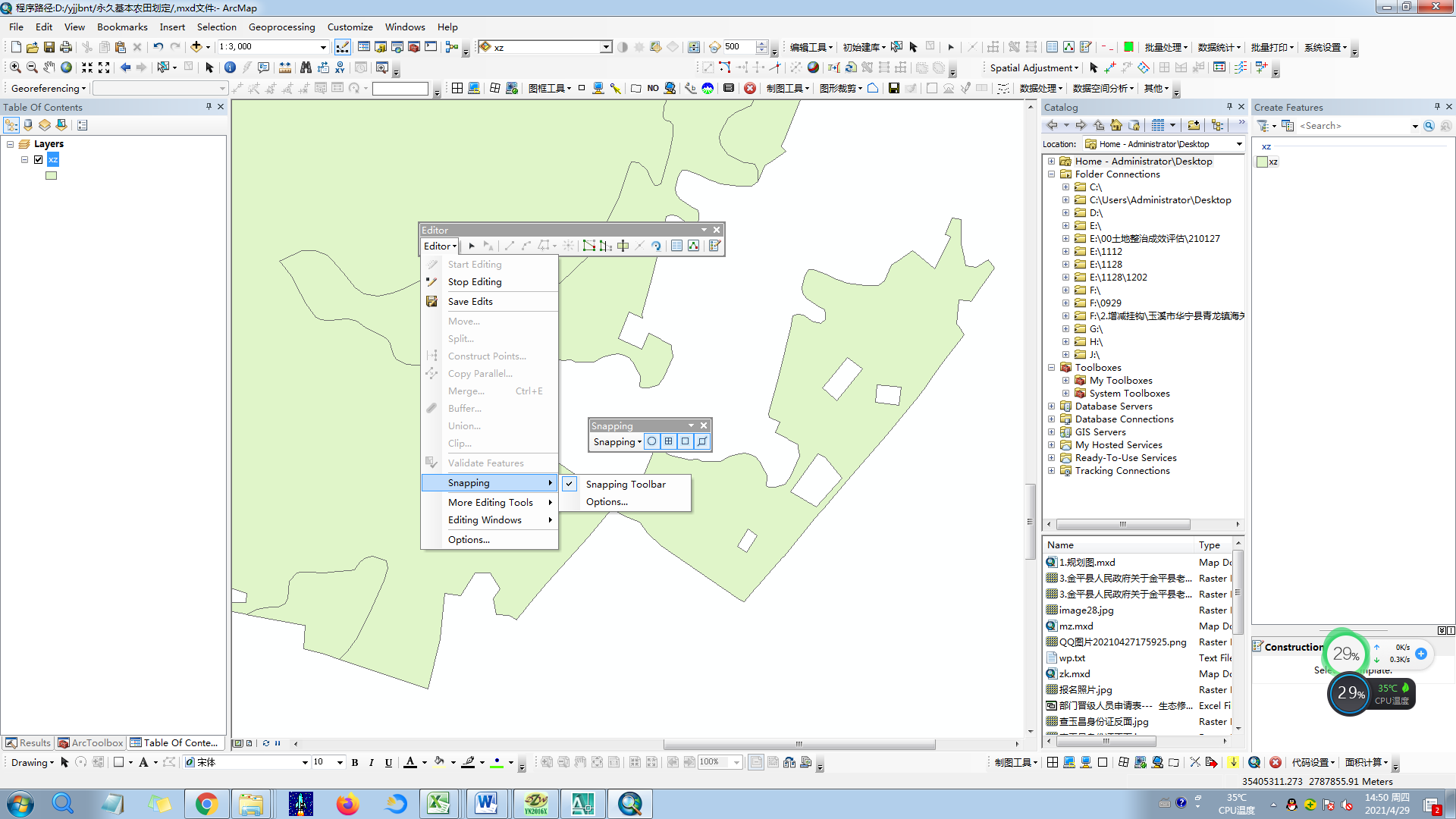Click Snapping Toolbar checkbox option
Screen dimensions: 1456x819
(569, 484)
